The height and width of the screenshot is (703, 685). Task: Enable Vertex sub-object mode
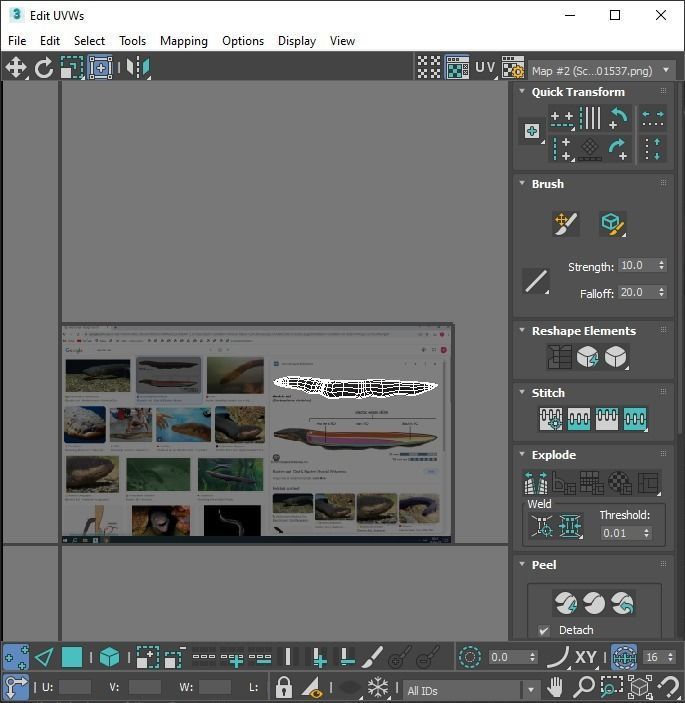(16, 658)
